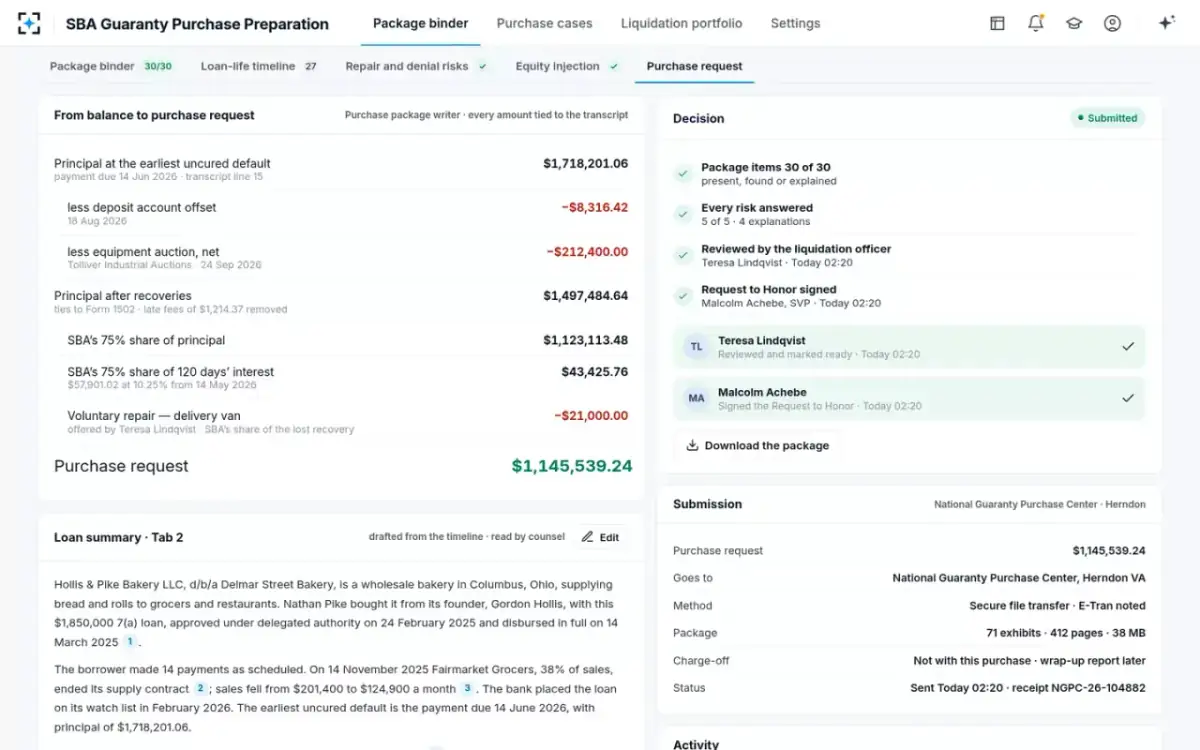
Task: Click the $43,425.76 interest share amount
Action: click(x=595, y=372)
